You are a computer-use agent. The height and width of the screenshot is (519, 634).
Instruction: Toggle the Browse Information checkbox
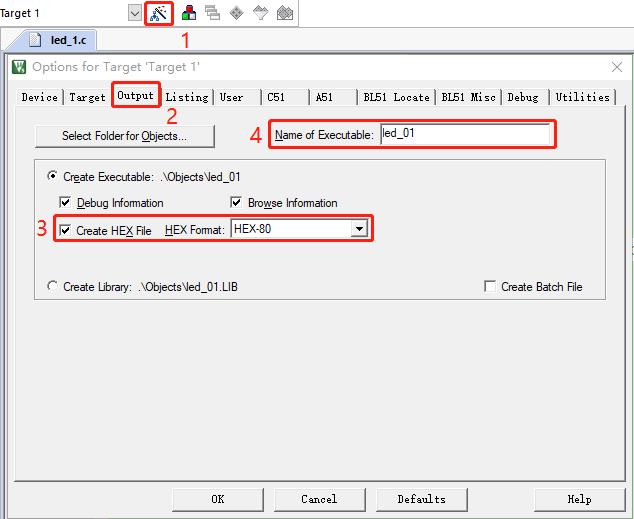pyautogui.click(x=236, y=202)
